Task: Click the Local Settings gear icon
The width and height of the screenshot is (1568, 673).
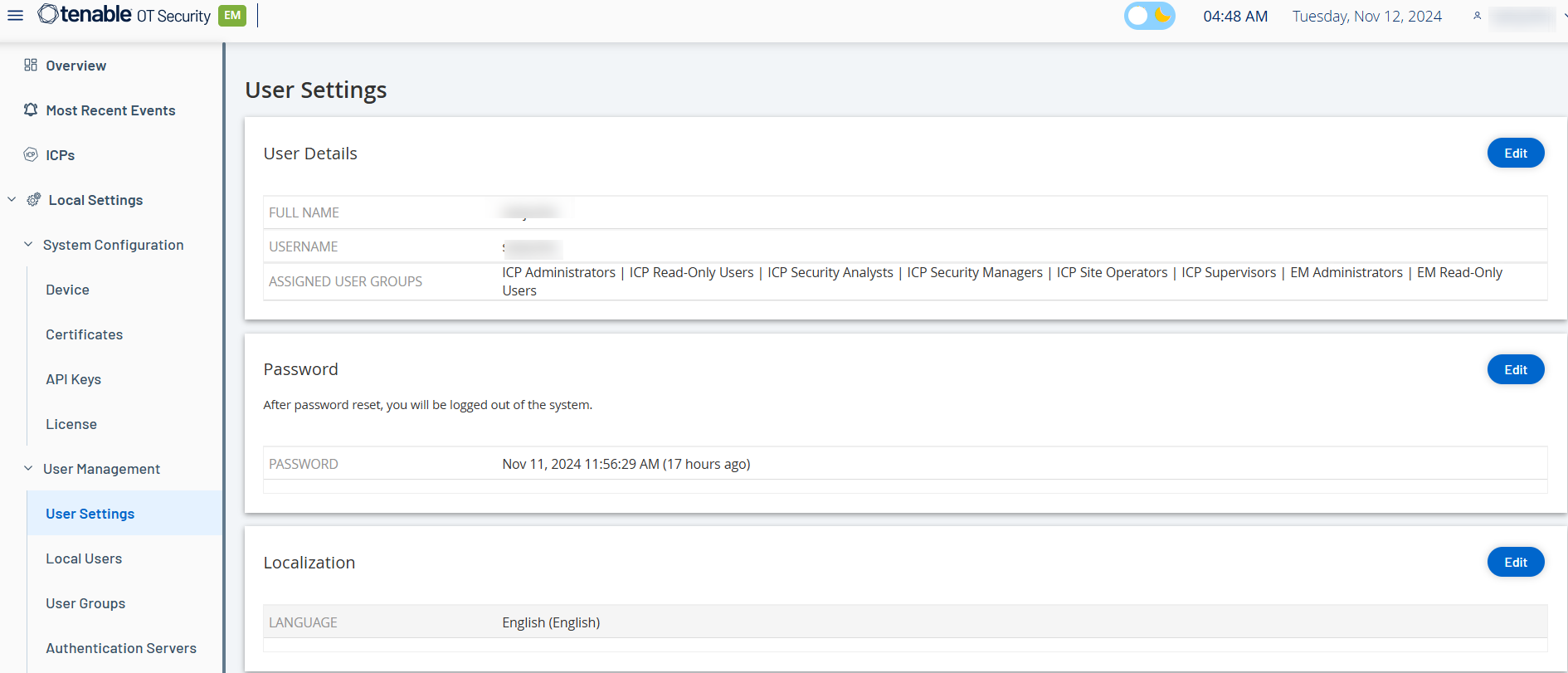Action: (34, 199)
